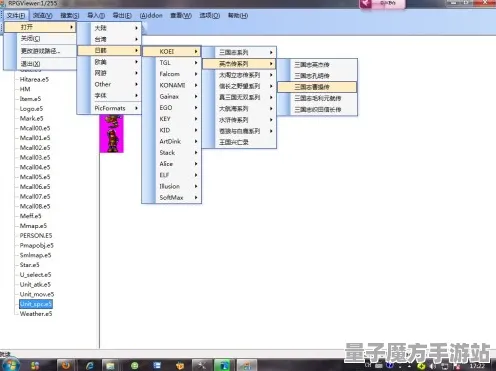
Task: Select Unit_spc.e5 in the file tree
Action: [36, 304]
